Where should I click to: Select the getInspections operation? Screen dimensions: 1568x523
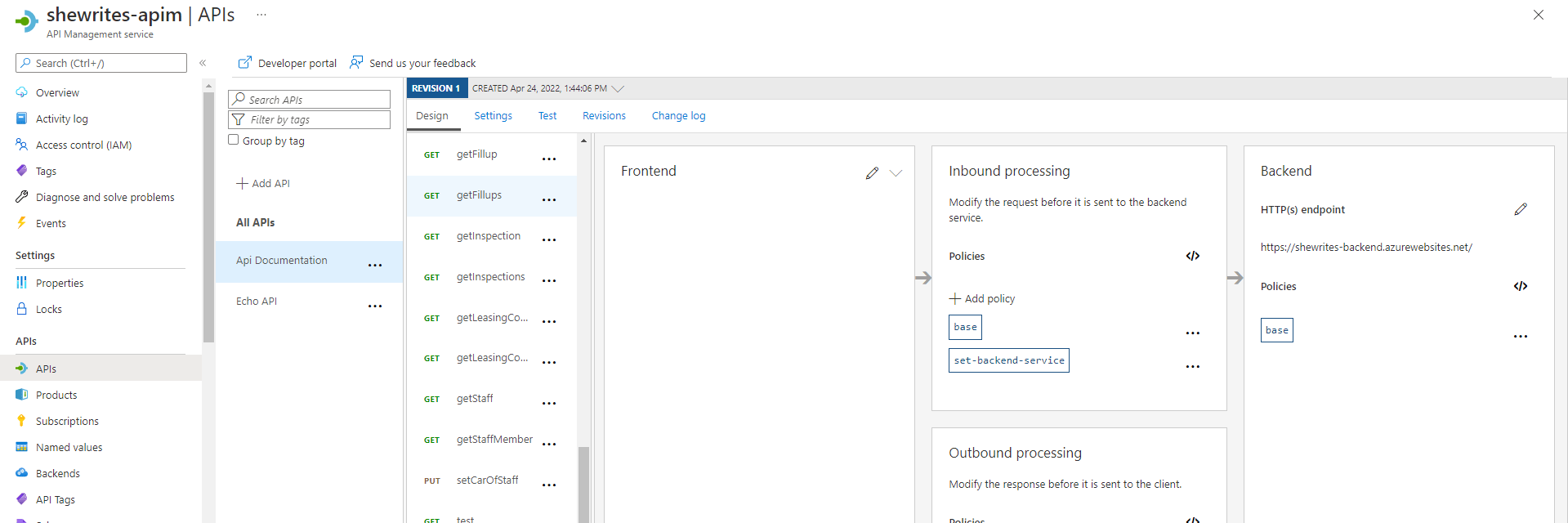click(491, 277)
